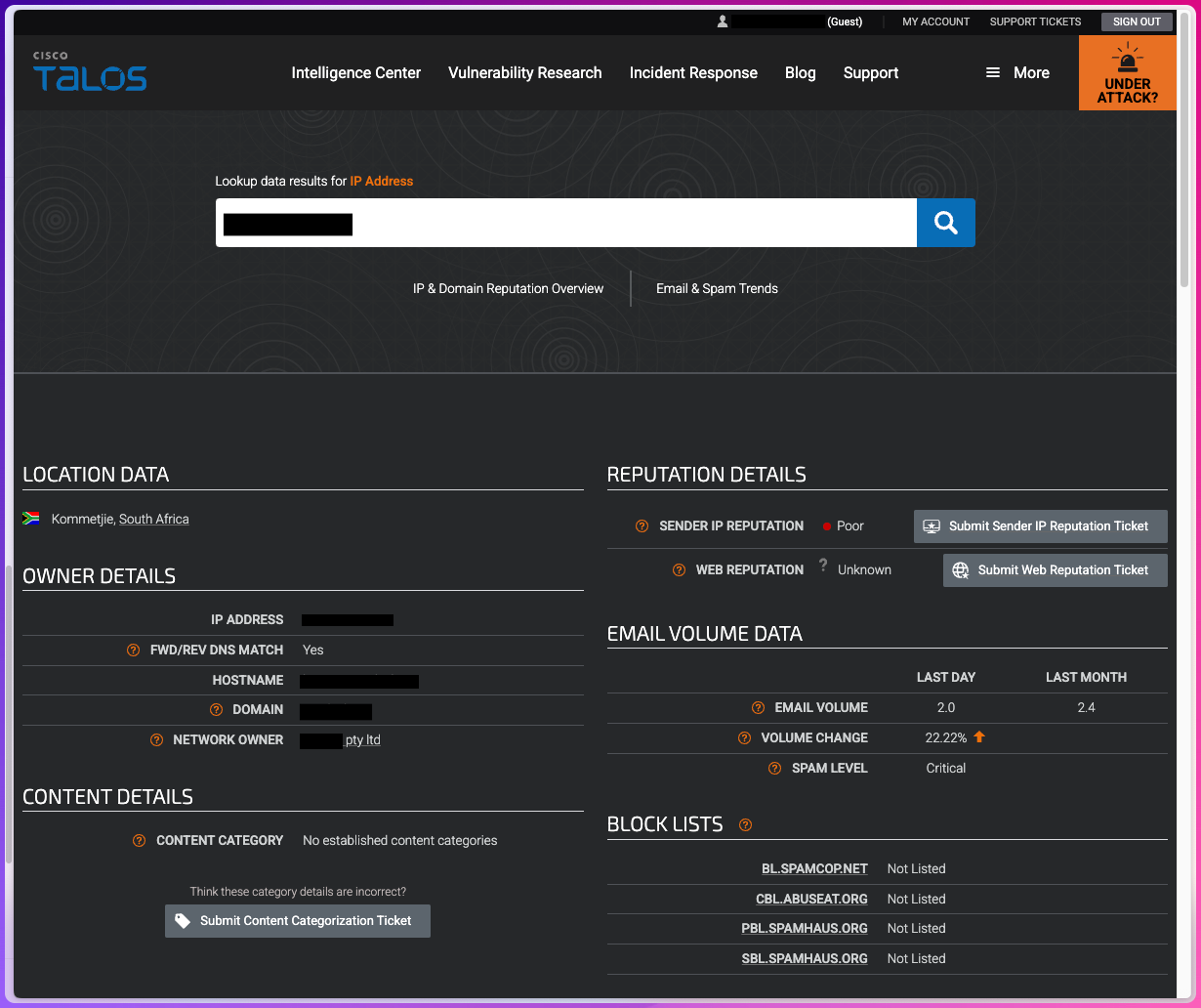This screenshot has height=1008, width=1201.
Task: Click the magnifier search button
Action: pos(945,223)
